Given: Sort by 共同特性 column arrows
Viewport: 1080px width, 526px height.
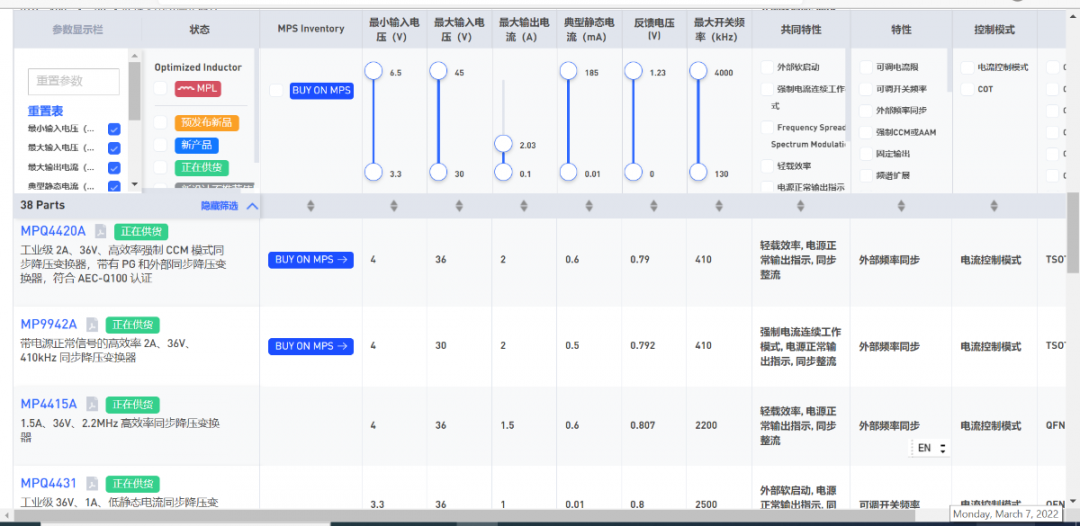Looking at the screenshot, I should click(x=800, y=205).
